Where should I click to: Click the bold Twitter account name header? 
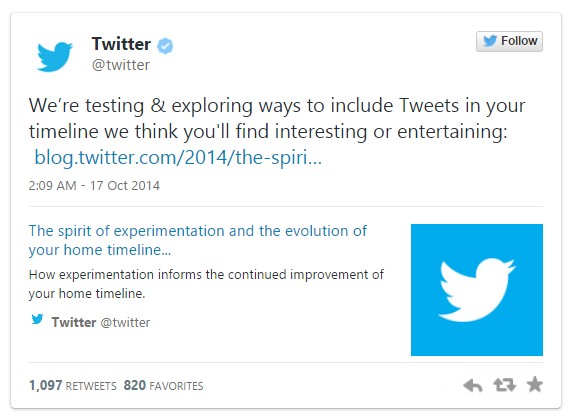(x=121, y=44)
